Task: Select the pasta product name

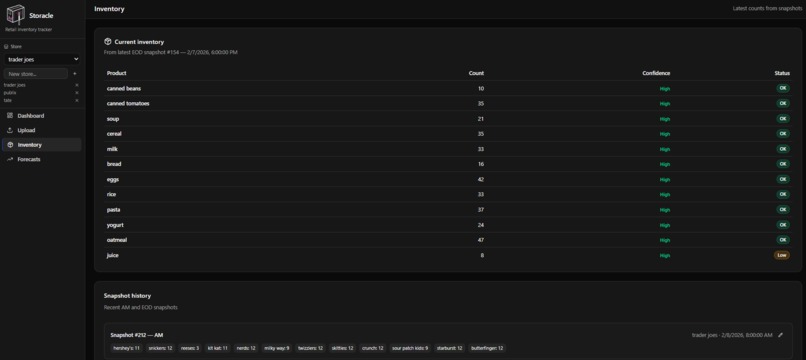Action: (x=114, y=210)
